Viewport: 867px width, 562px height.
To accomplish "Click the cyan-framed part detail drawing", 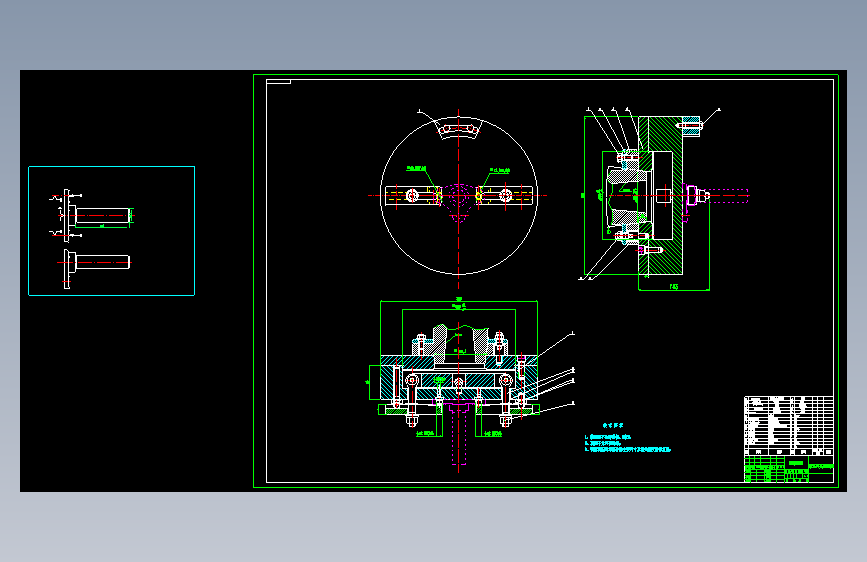I will (111, 231).
